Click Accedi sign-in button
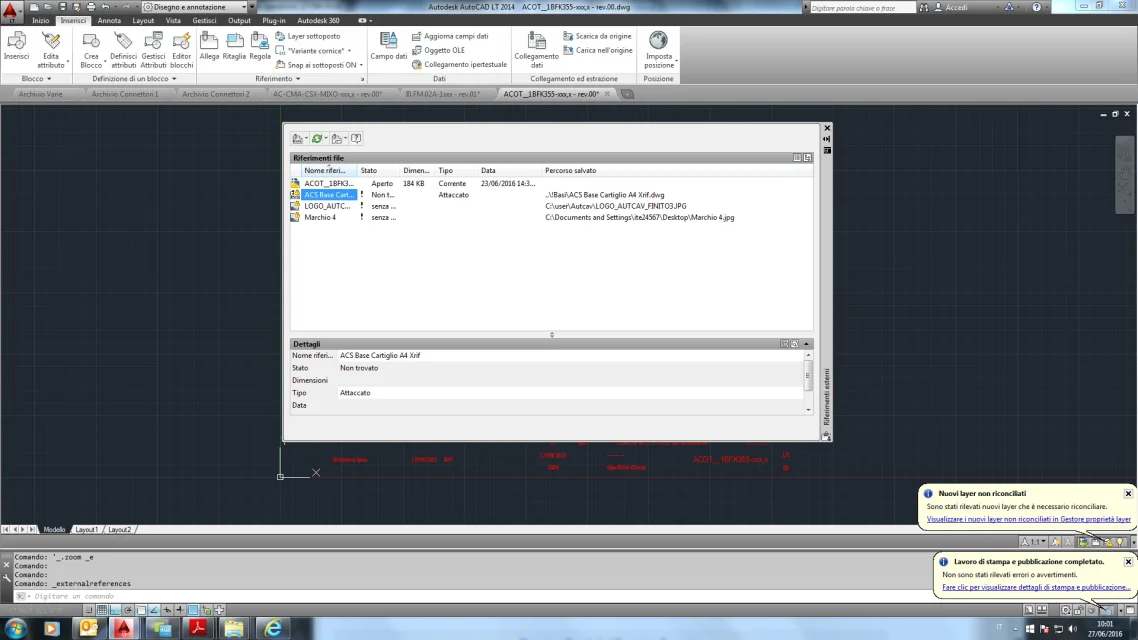Image resolution: width=1138 pixels, height=640 pixels. pos(951,7)
